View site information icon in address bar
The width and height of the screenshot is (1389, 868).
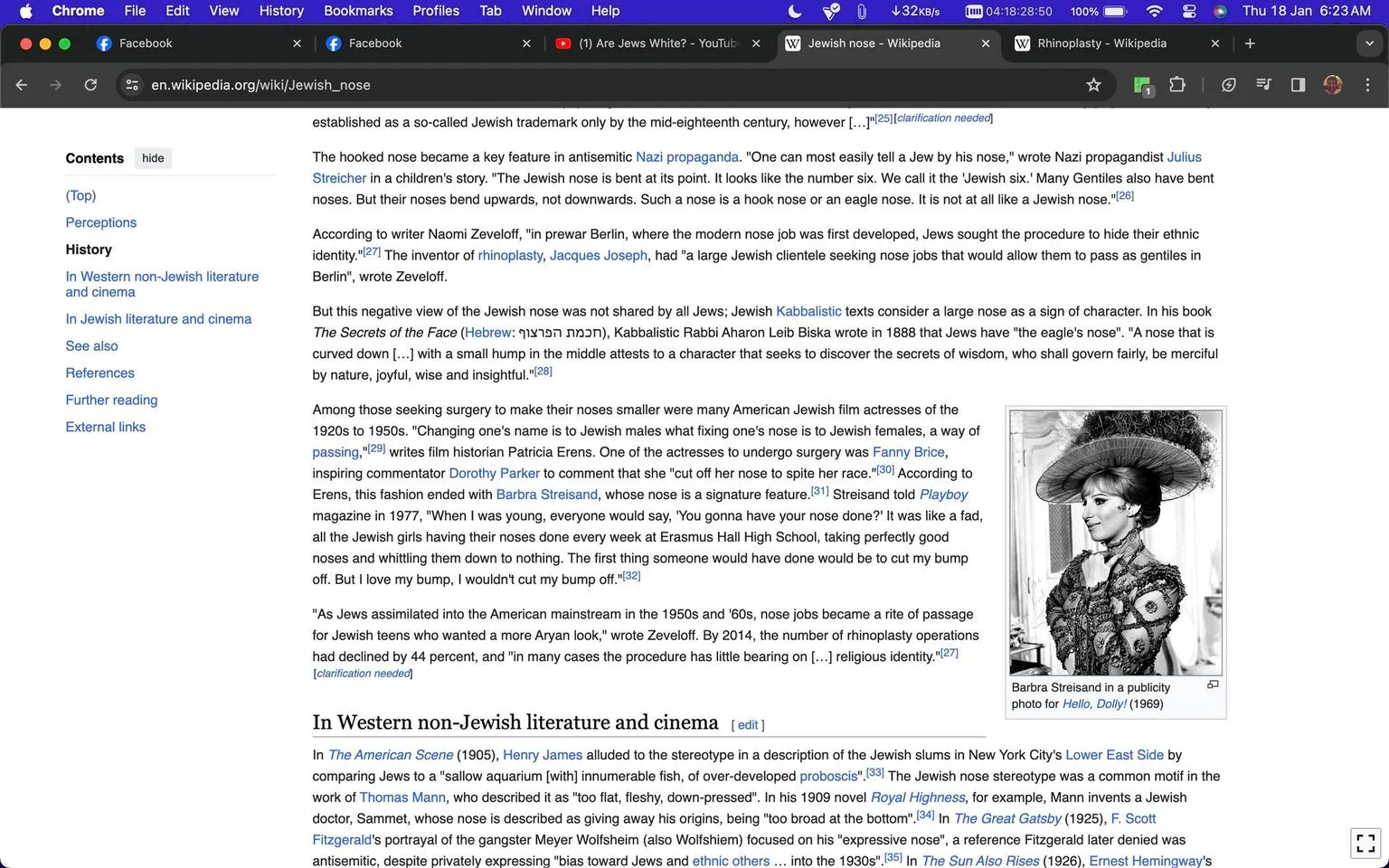click(x=132, y=85)
